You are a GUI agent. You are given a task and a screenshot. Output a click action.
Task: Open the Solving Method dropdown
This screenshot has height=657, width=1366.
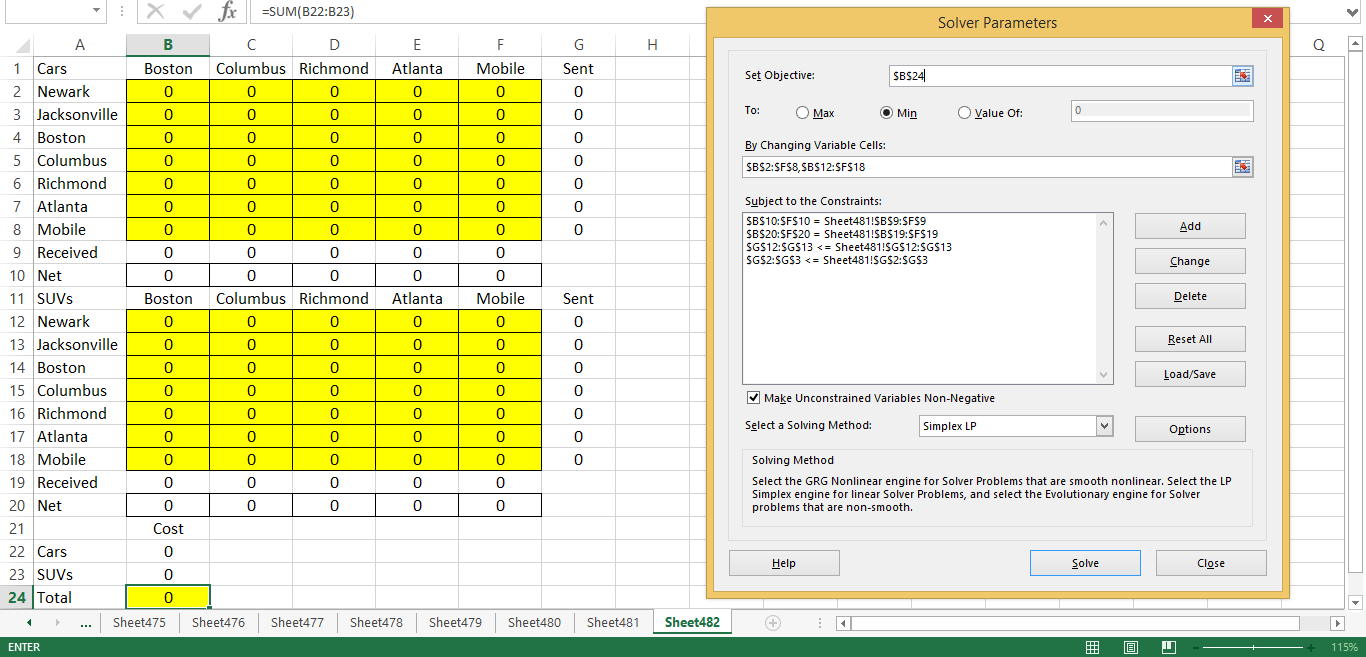1105,425
